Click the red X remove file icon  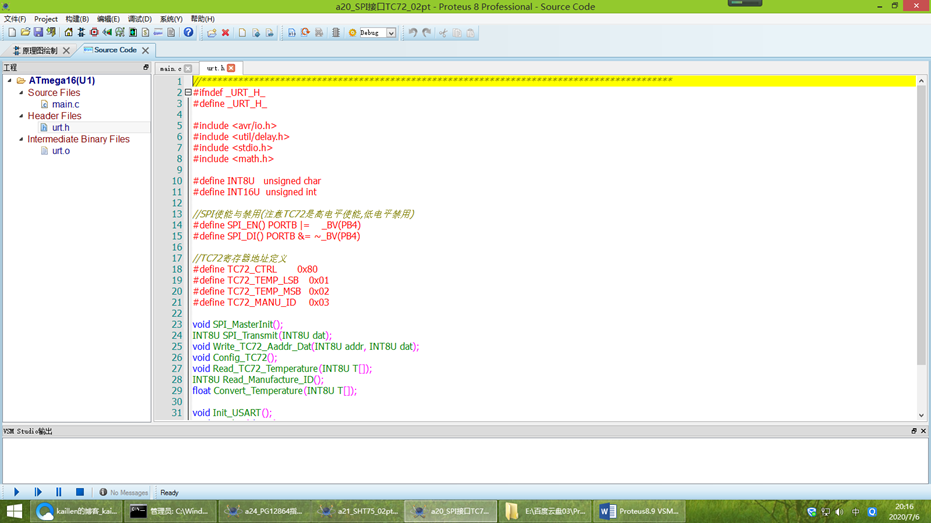pyautogui.click(x=226, y=33)
